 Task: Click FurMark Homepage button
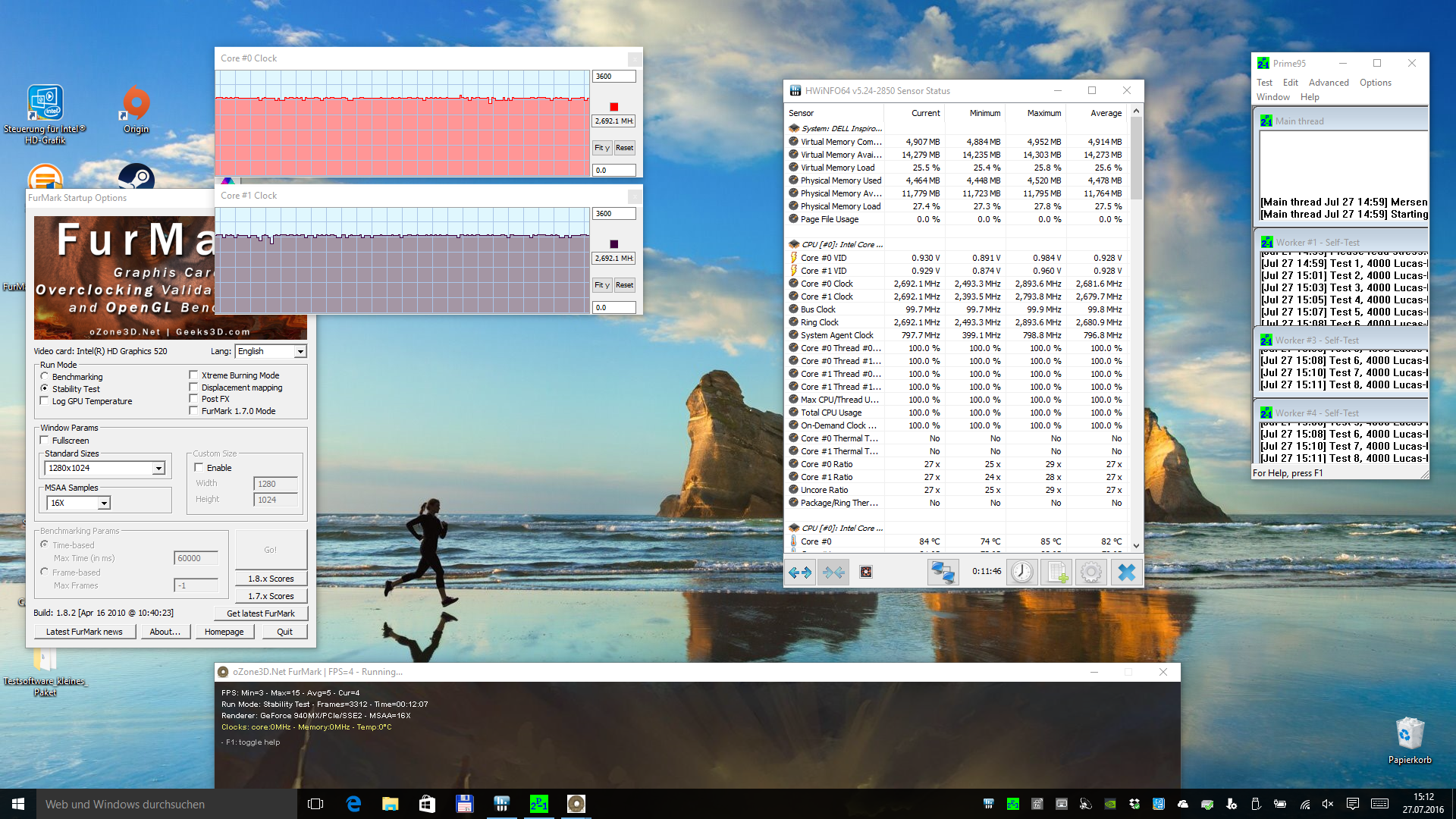224,632
